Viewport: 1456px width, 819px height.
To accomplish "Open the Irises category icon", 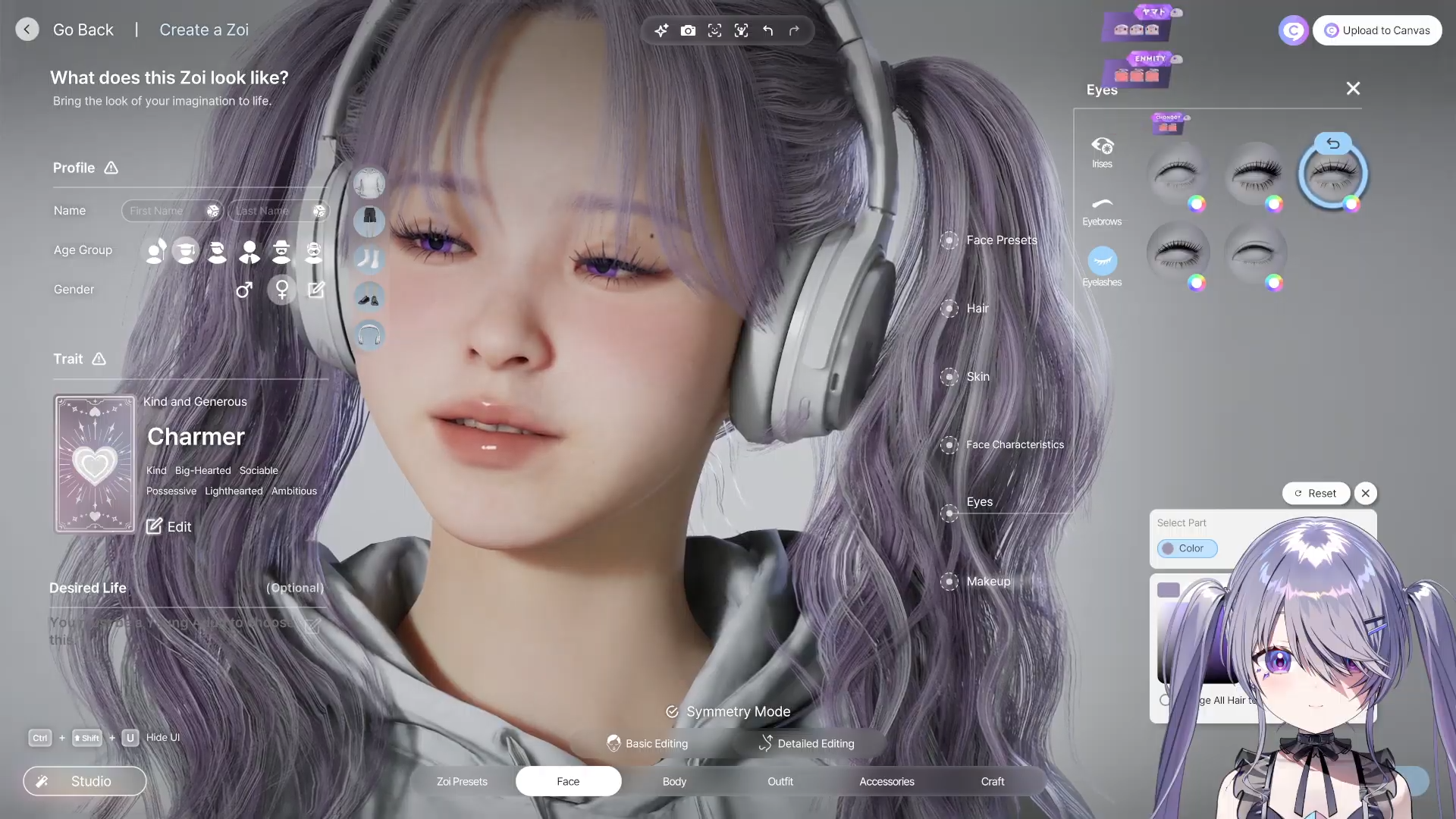I will tap(1102, 152).
